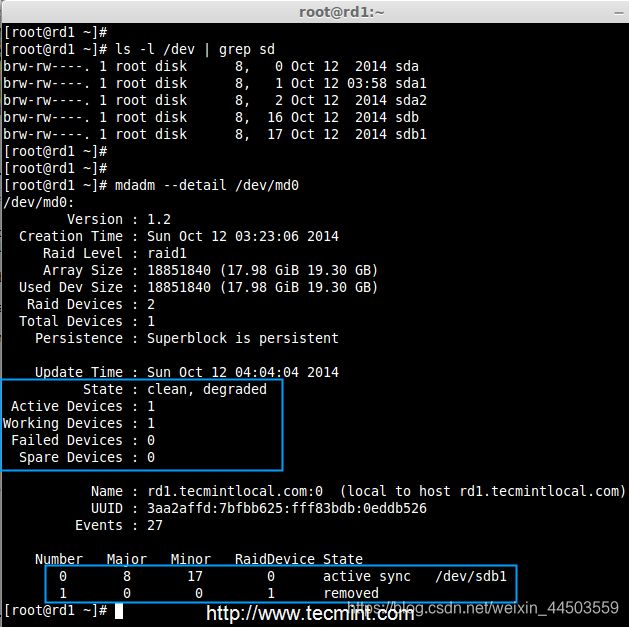This screenshot has width=629, height=627.
Task: Click the Used Dev Size value line
Action: click(262, 287)
